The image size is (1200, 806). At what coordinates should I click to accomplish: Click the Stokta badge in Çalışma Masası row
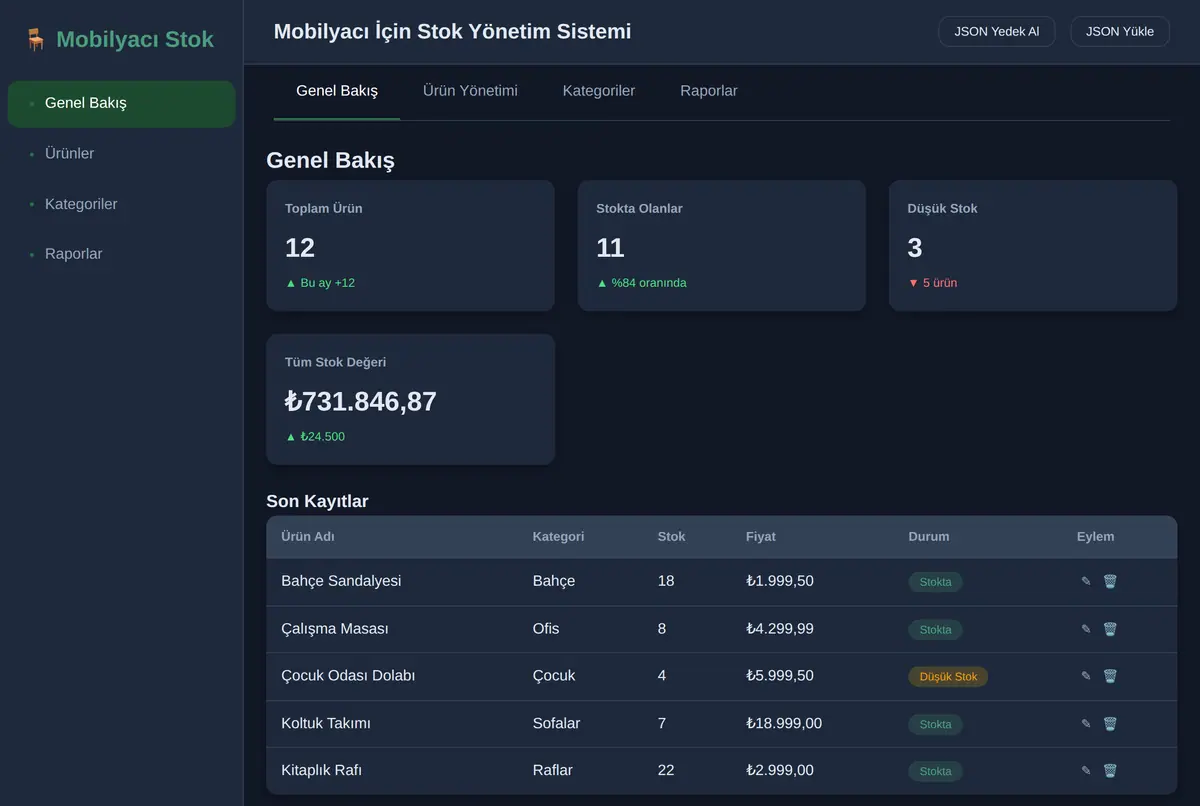935,630
